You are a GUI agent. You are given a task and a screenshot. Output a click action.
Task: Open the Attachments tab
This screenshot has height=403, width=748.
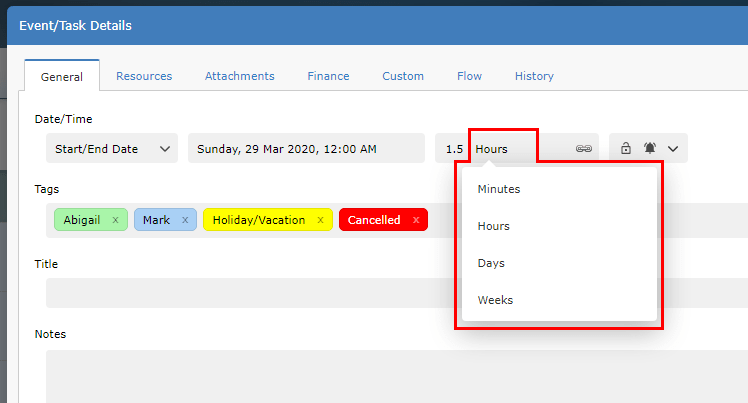coord(239,76)
